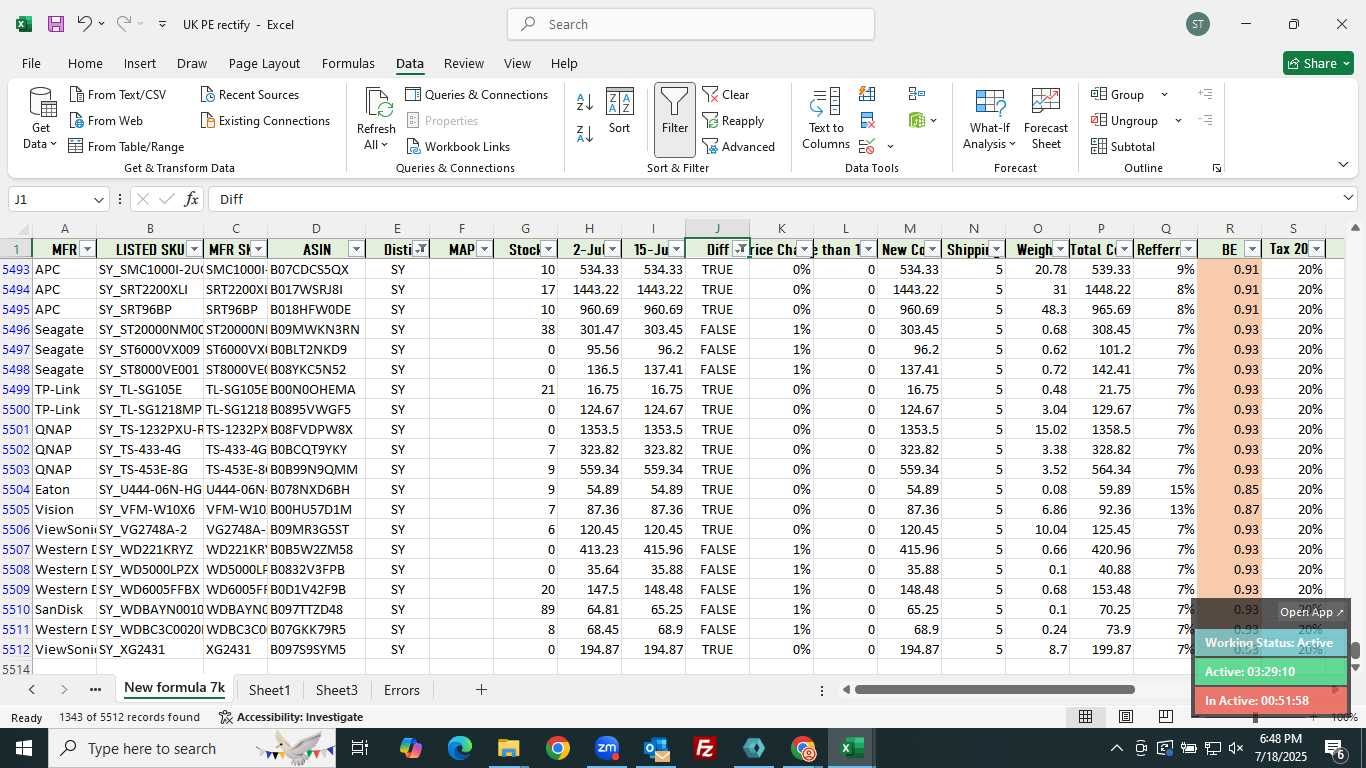Open the ASIN column filter dropdown

point(356,249)
